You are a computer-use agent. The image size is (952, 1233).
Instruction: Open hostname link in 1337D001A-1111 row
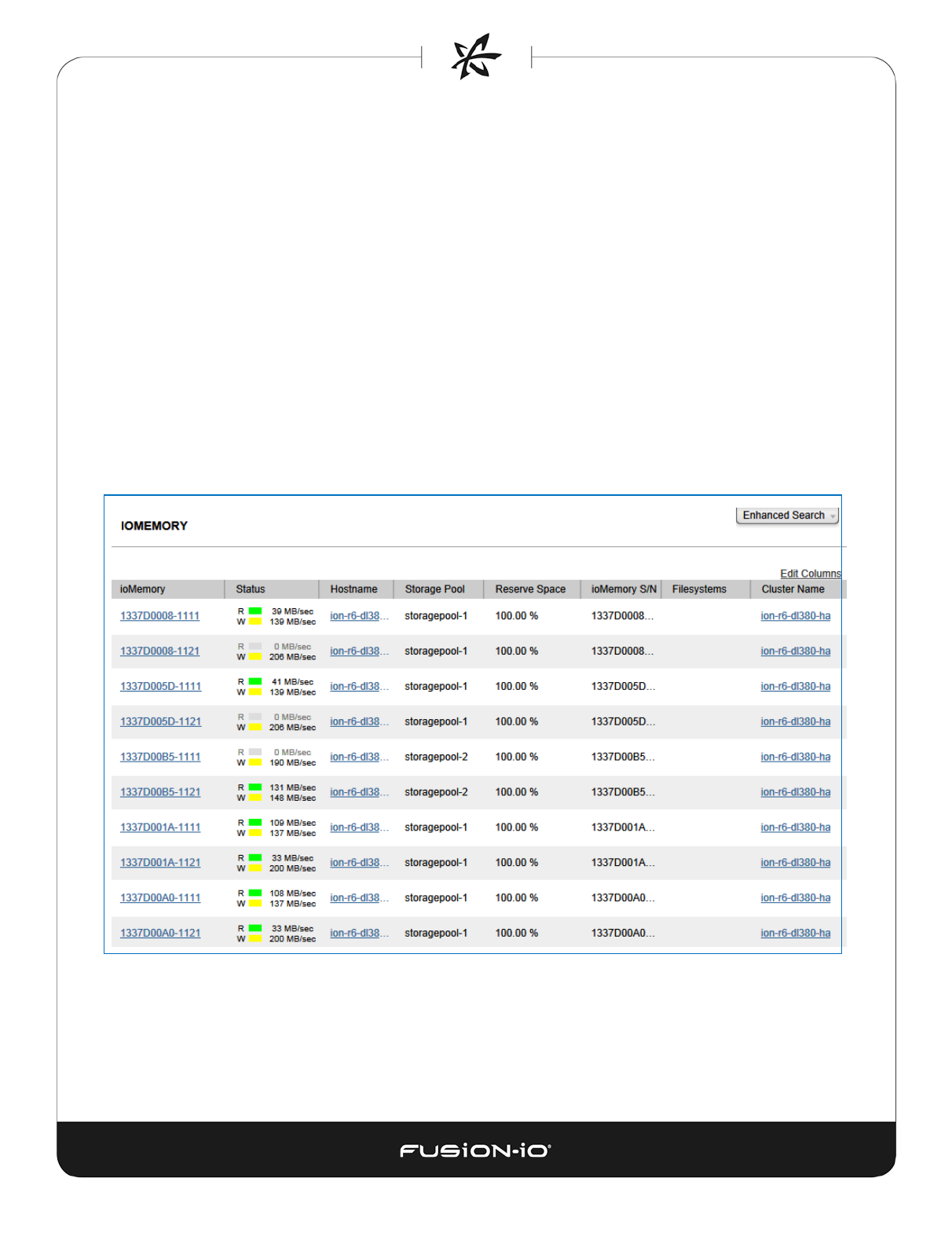359,828
